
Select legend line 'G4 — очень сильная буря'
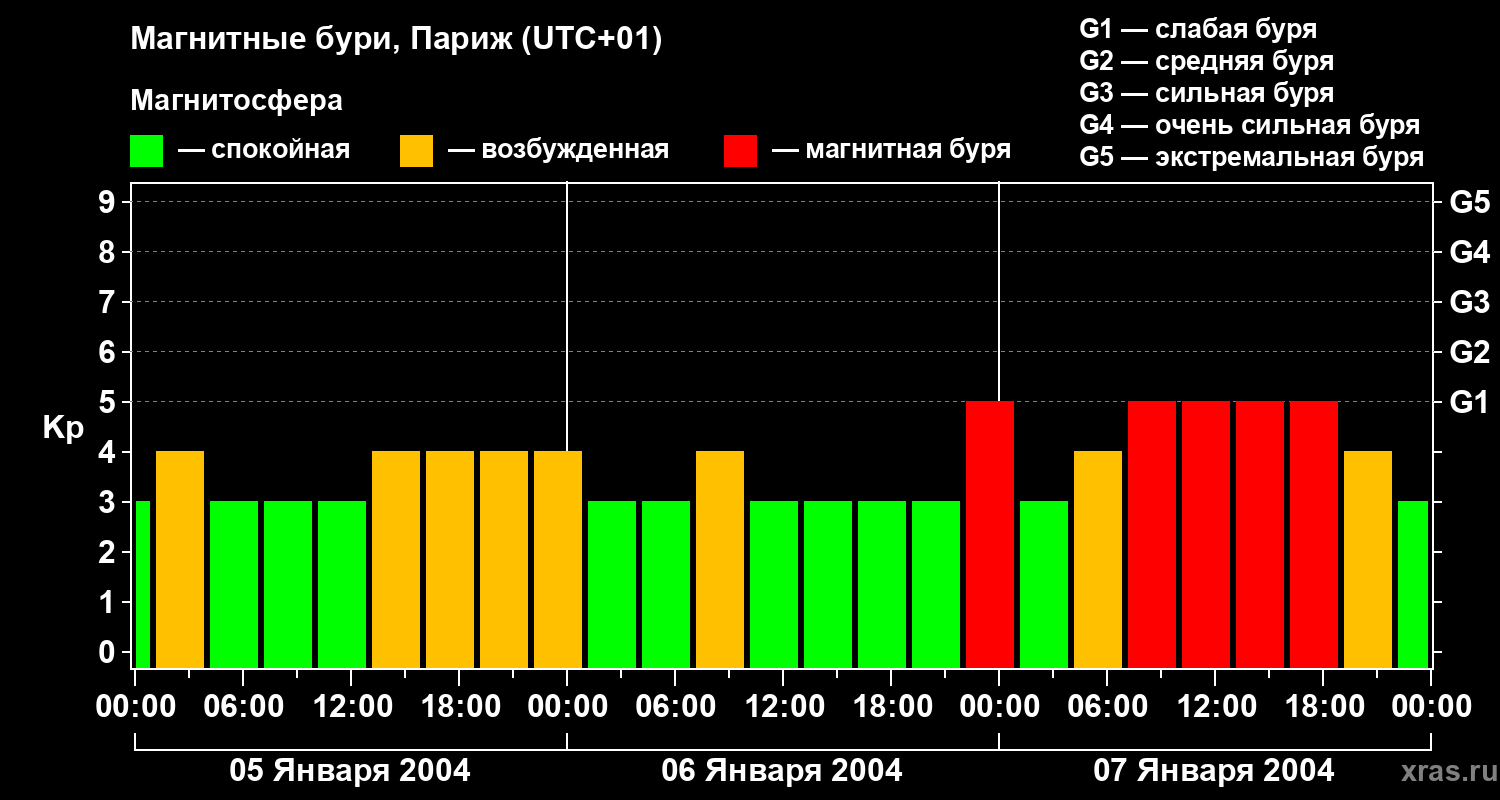click(x=1249, y=126)
